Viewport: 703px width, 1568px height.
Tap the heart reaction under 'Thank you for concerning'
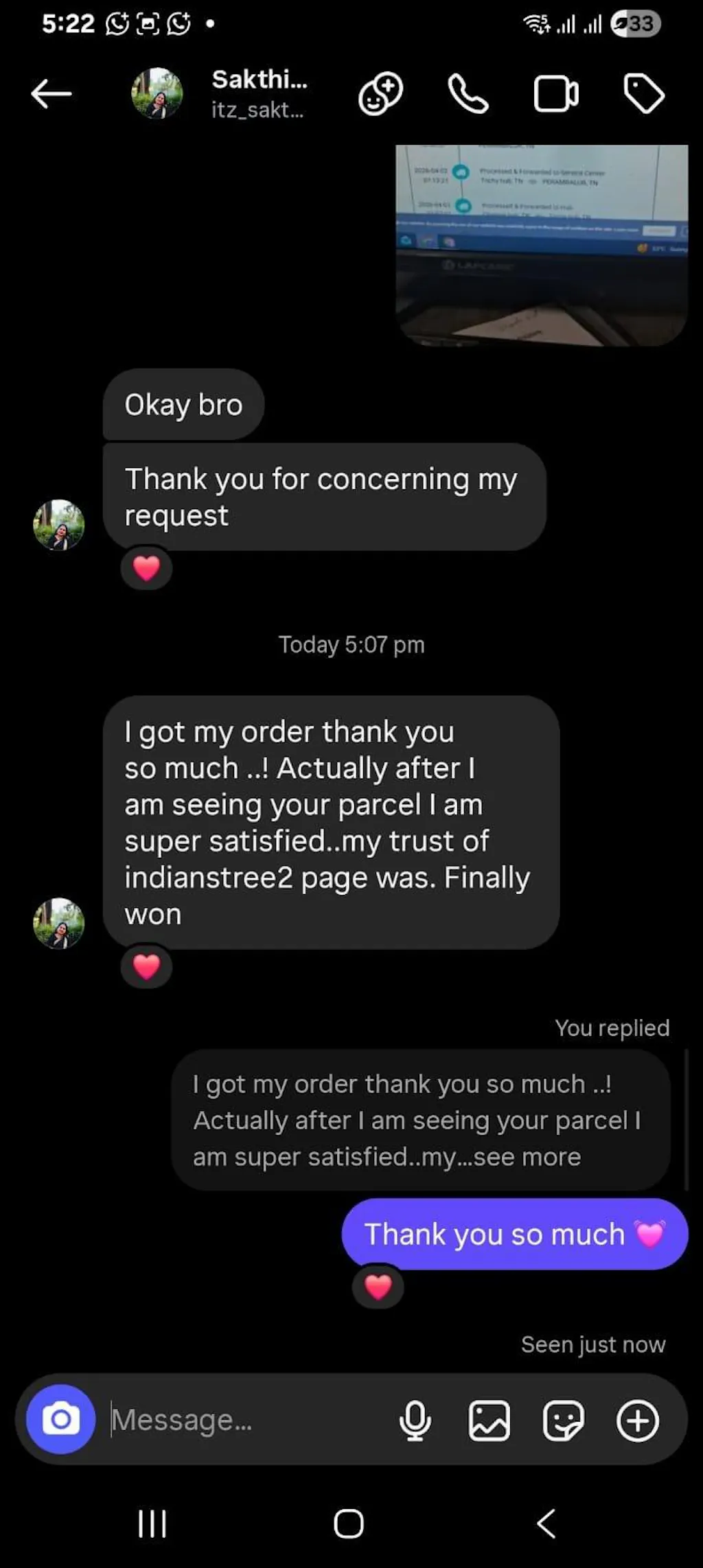146,568
